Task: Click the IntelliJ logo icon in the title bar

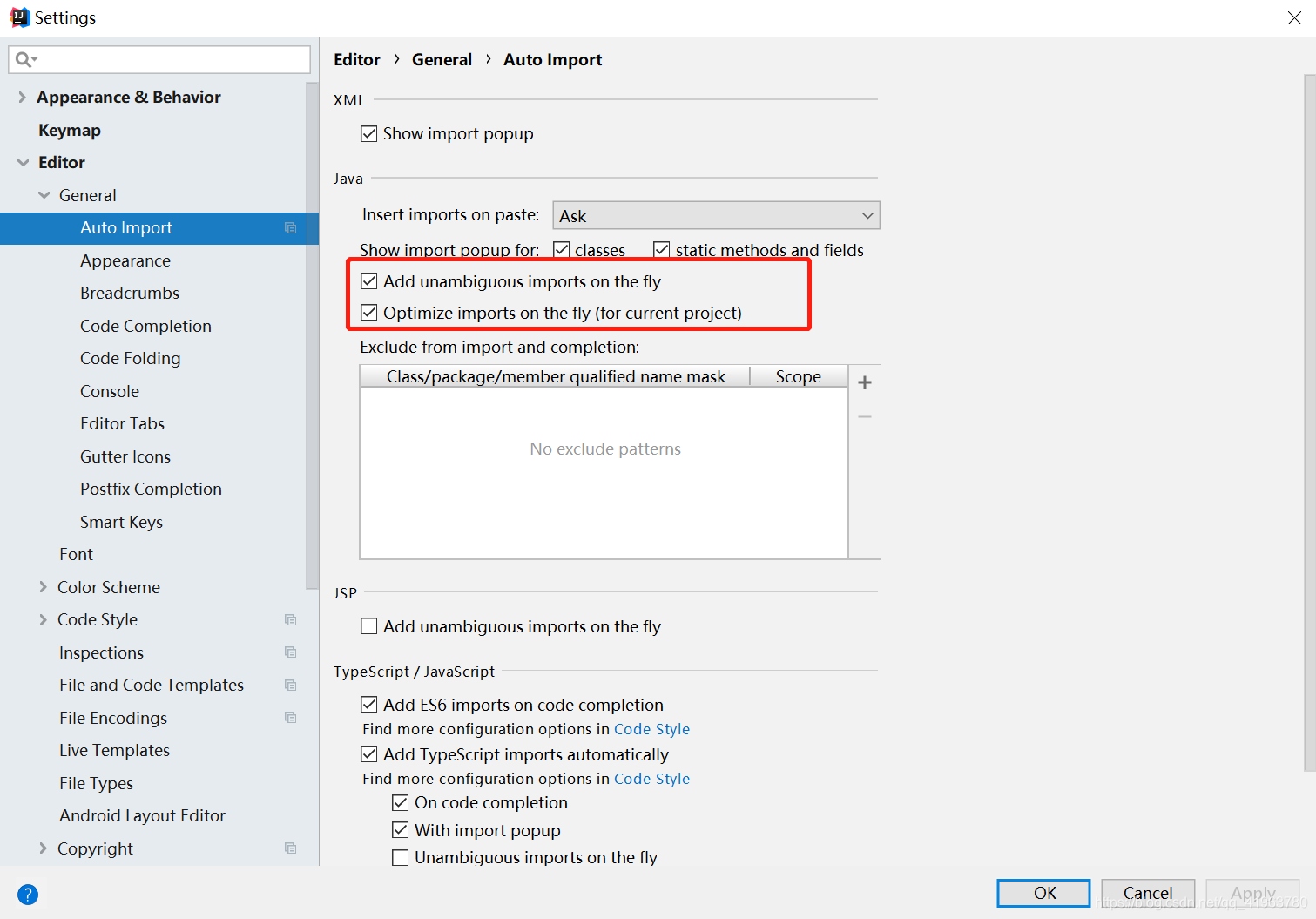Action: pos(19,17)
